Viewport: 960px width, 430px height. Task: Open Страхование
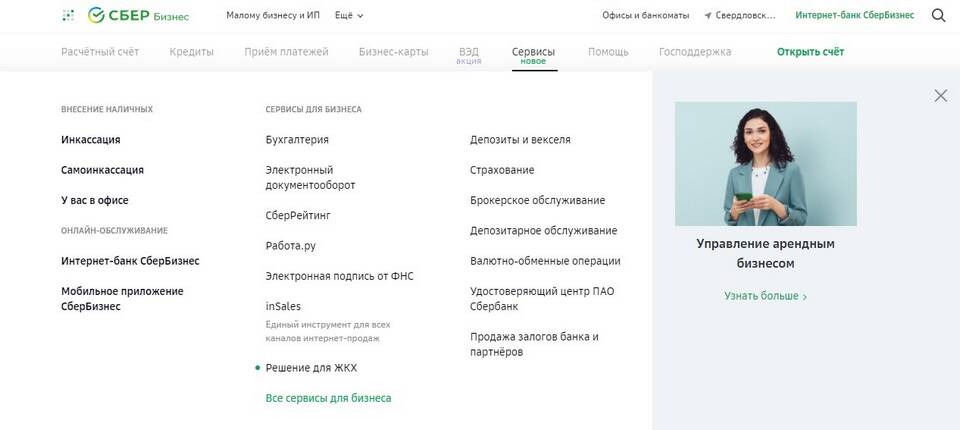pos(502,170)
